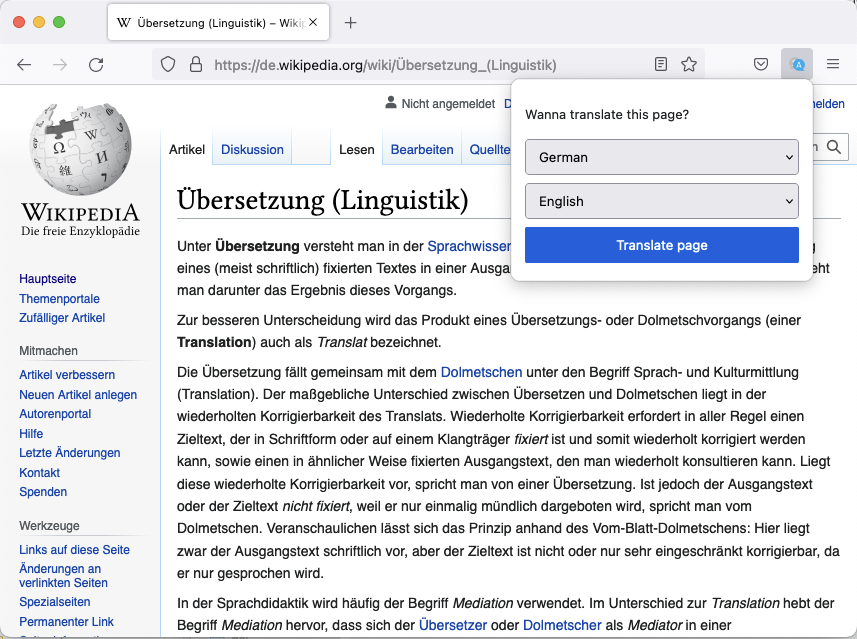Reload the page with refresh icon
This screenshot has height=639, width=857.
[96, 65]
